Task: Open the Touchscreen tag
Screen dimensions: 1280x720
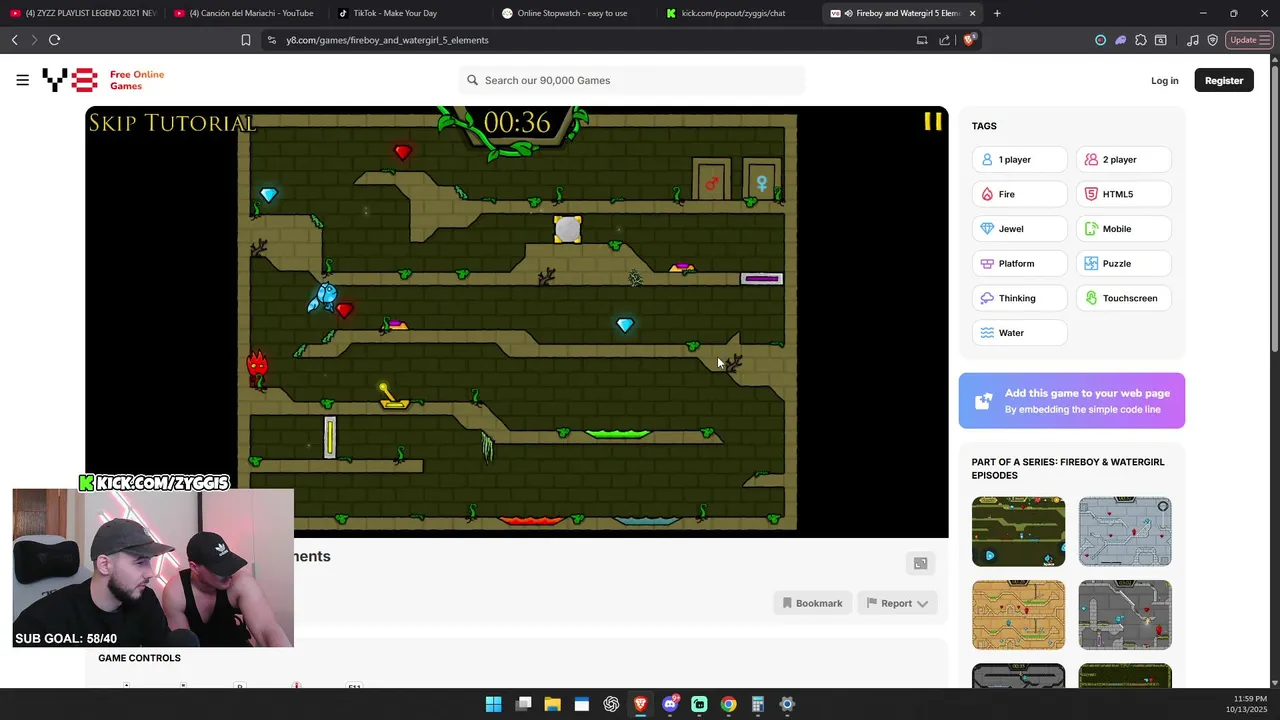Action: click(1123, 298)
